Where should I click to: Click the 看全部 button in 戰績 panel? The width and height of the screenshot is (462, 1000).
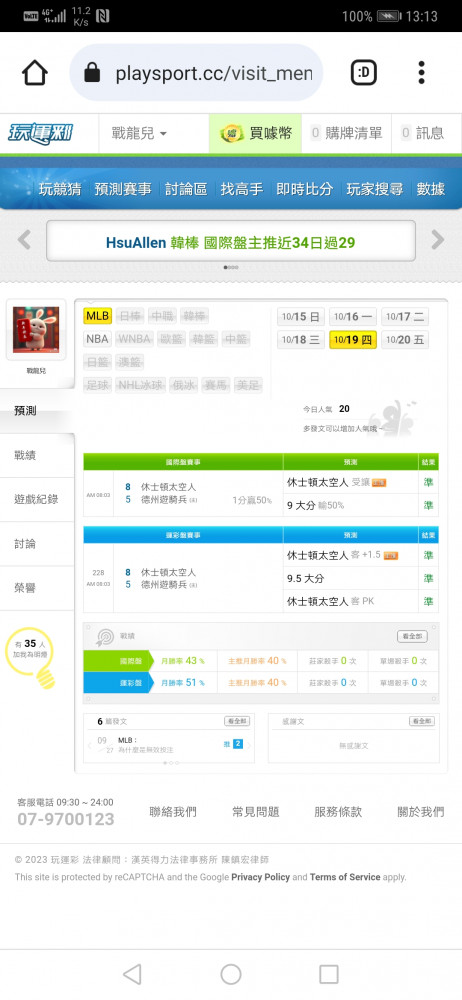tap(412, 636)
